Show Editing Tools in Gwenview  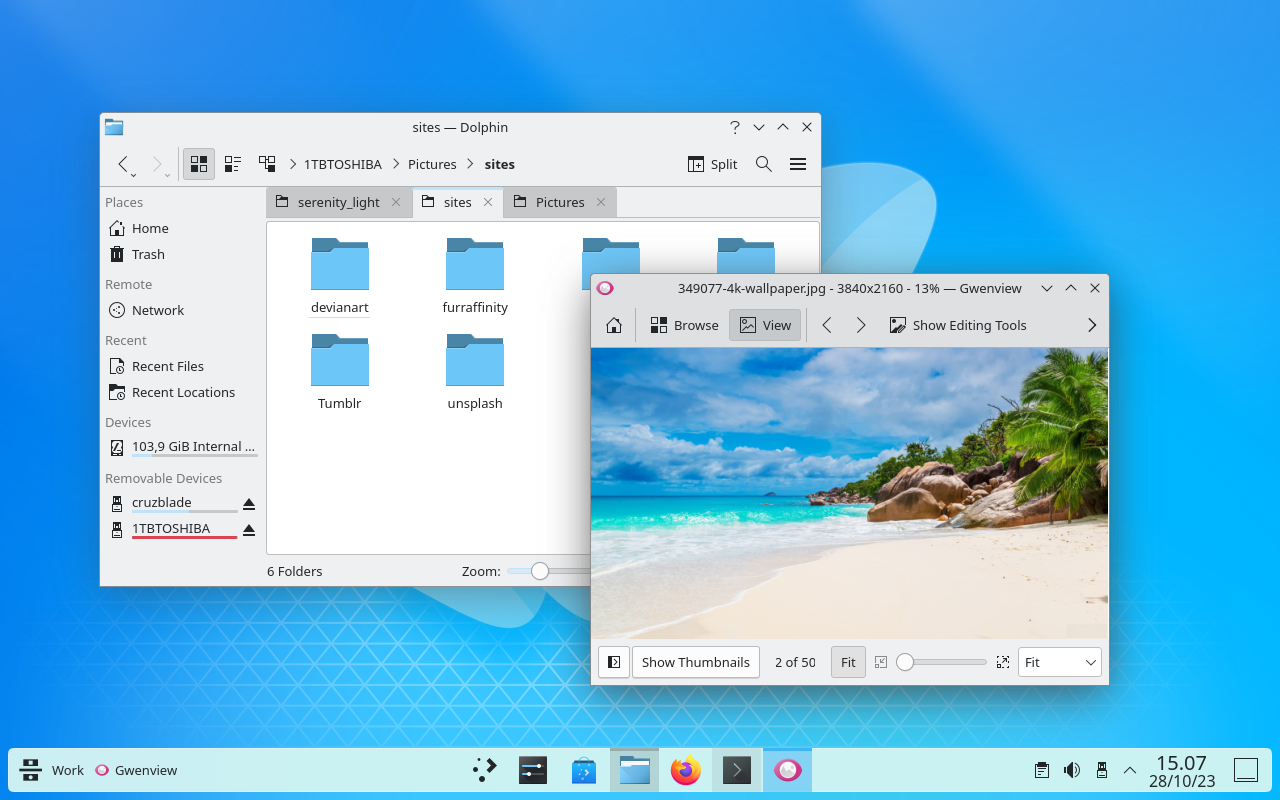tap(957, 325)
